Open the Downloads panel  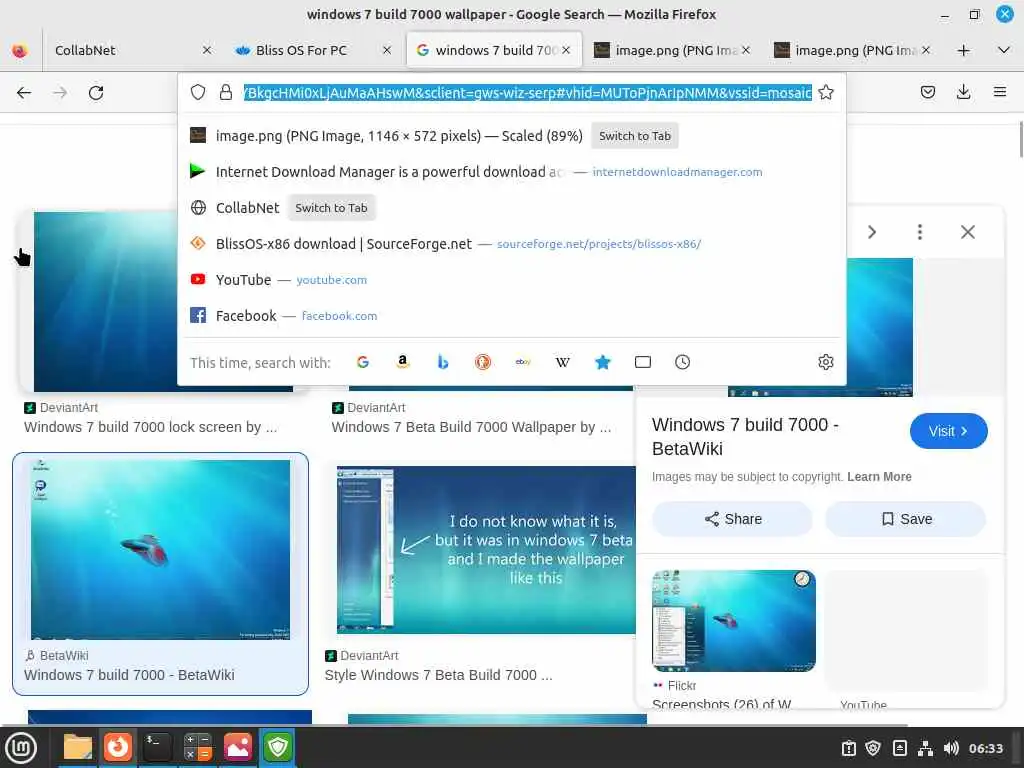(963, 92)
